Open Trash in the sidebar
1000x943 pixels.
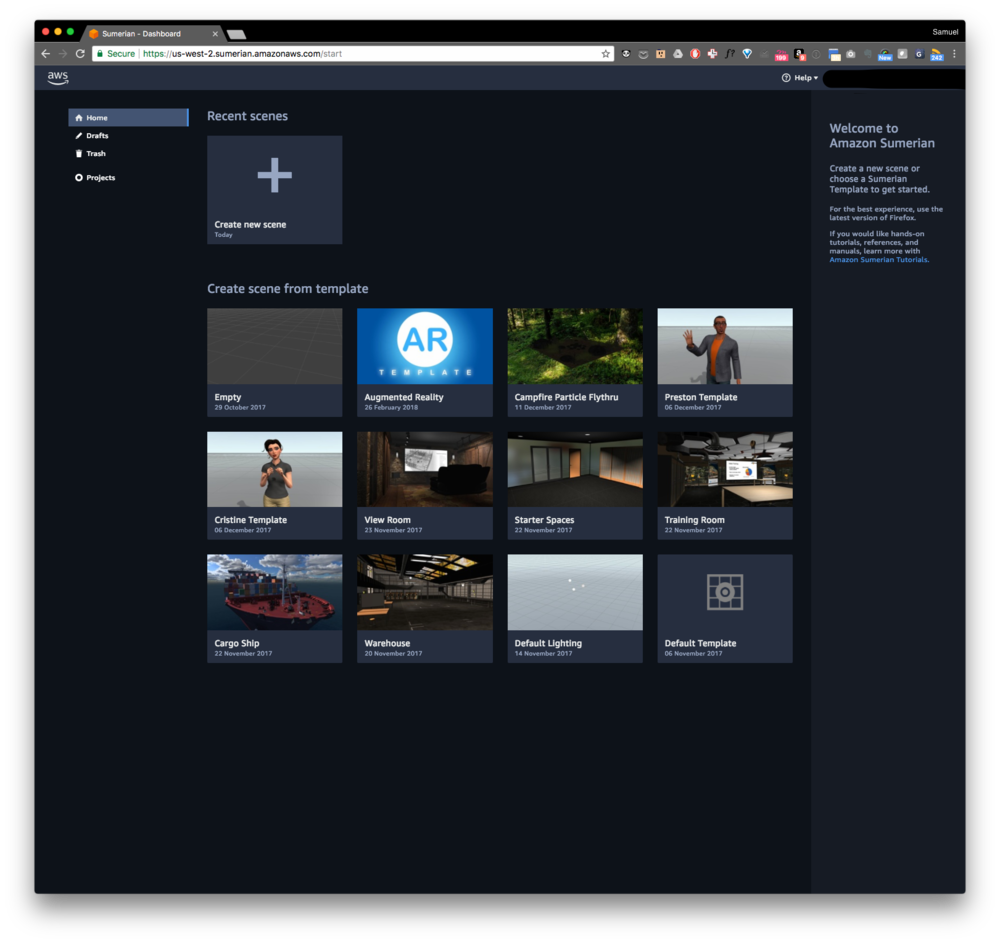tap(95, 154)
